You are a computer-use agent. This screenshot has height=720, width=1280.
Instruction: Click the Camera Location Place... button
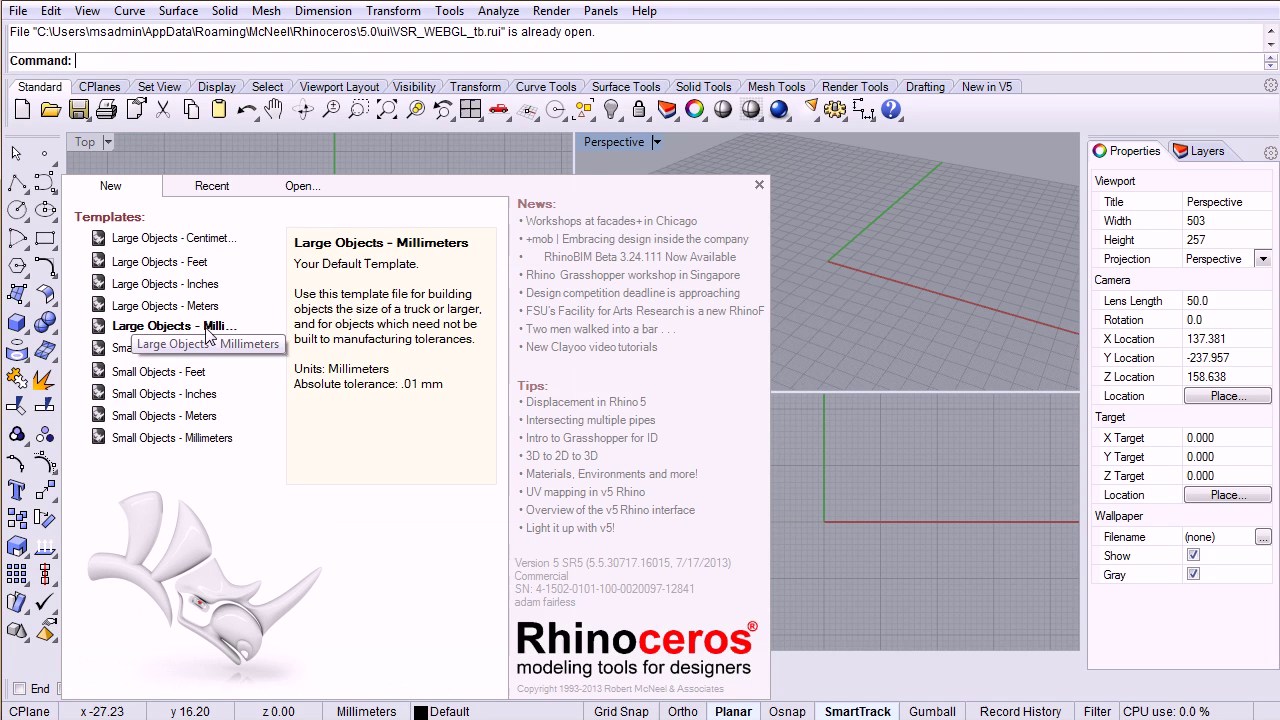(1228, 396)
